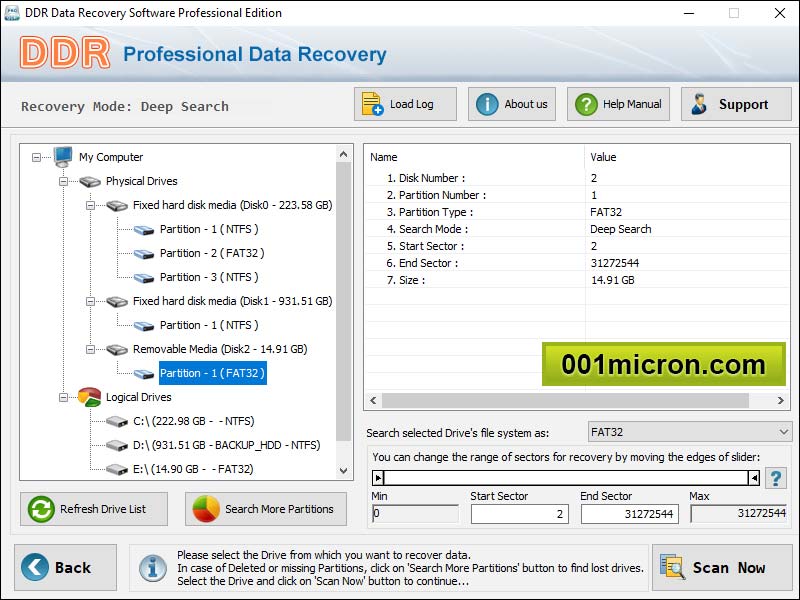Select E:\ (14.90 GB - FAT32) logical drive
Screen dimensions: 800x600
[193, 469]
